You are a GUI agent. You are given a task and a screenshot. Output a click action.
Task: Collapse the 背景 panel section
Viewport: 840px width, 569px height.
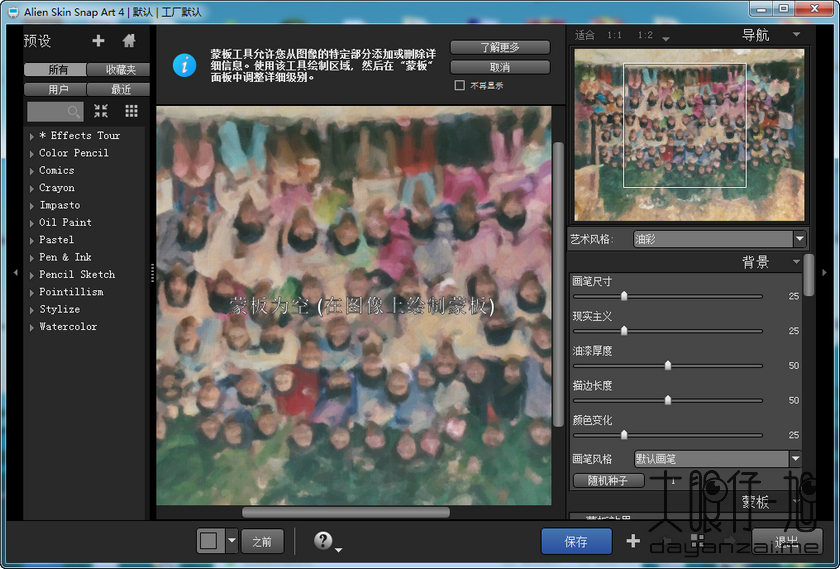[x=797, y=261]
